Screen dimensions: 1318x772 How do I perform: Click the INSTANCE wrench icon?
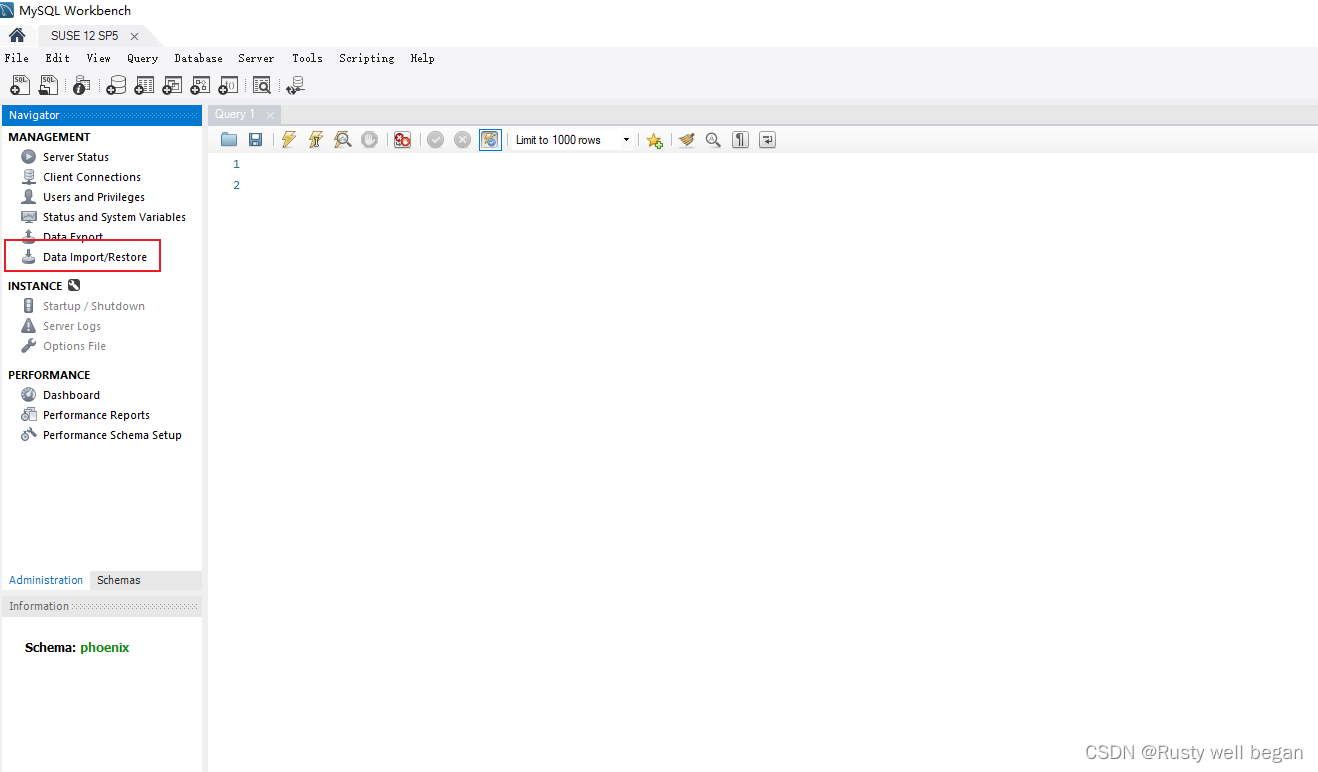click(74, 286)
